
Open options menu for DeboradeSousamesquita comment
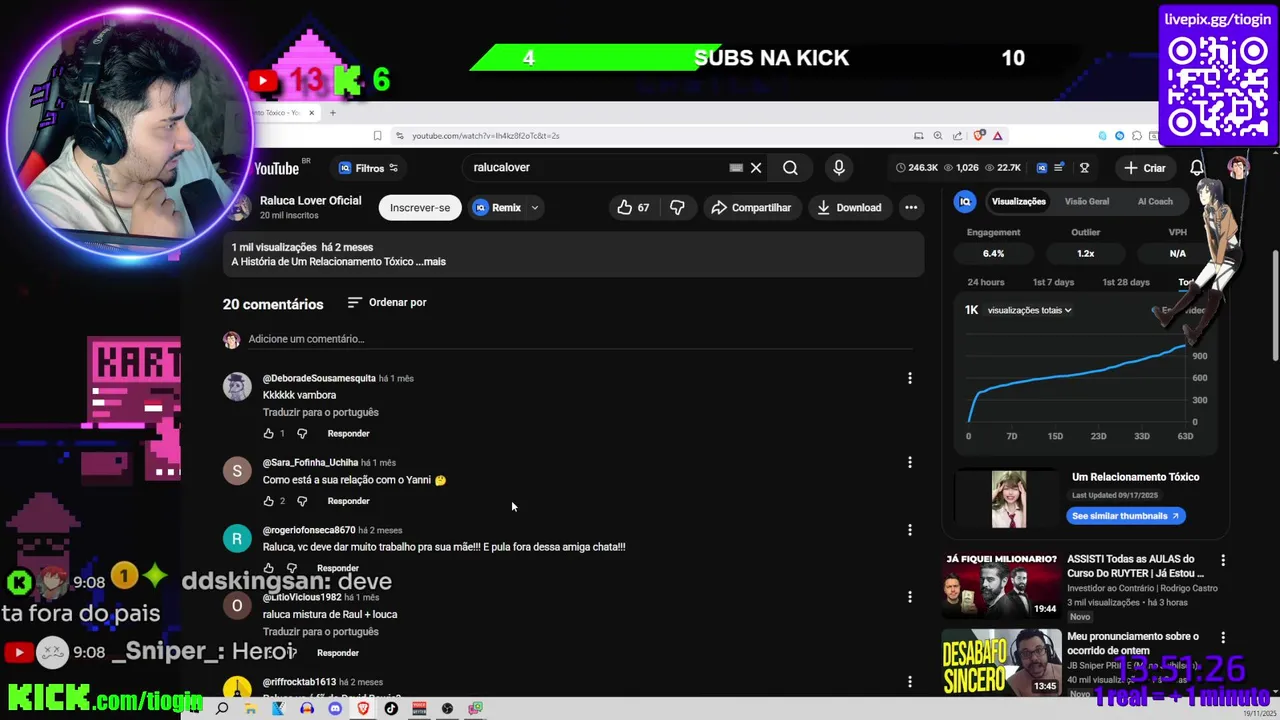click(909, 378)
